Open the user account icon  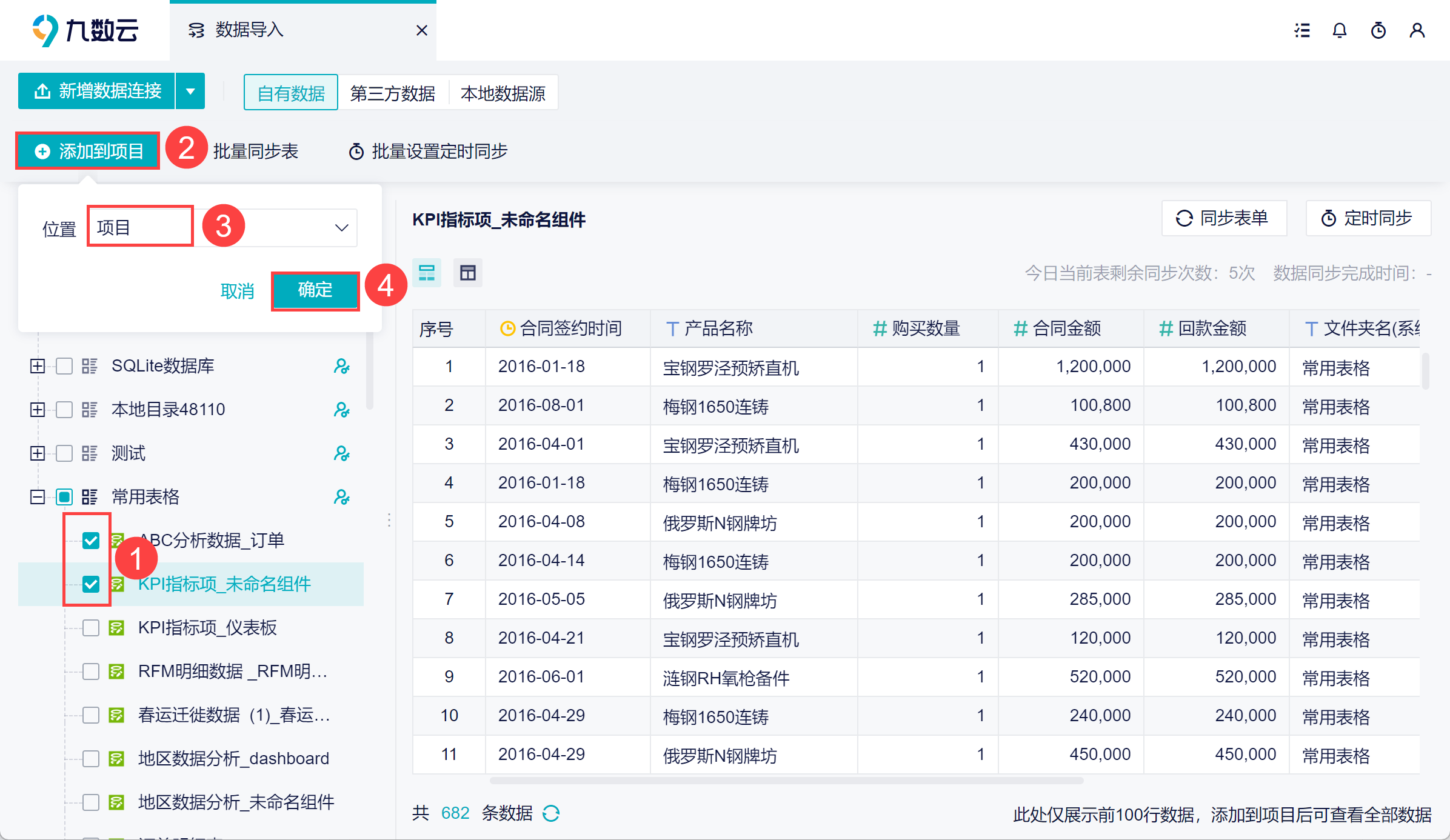tap(1417, 30)
